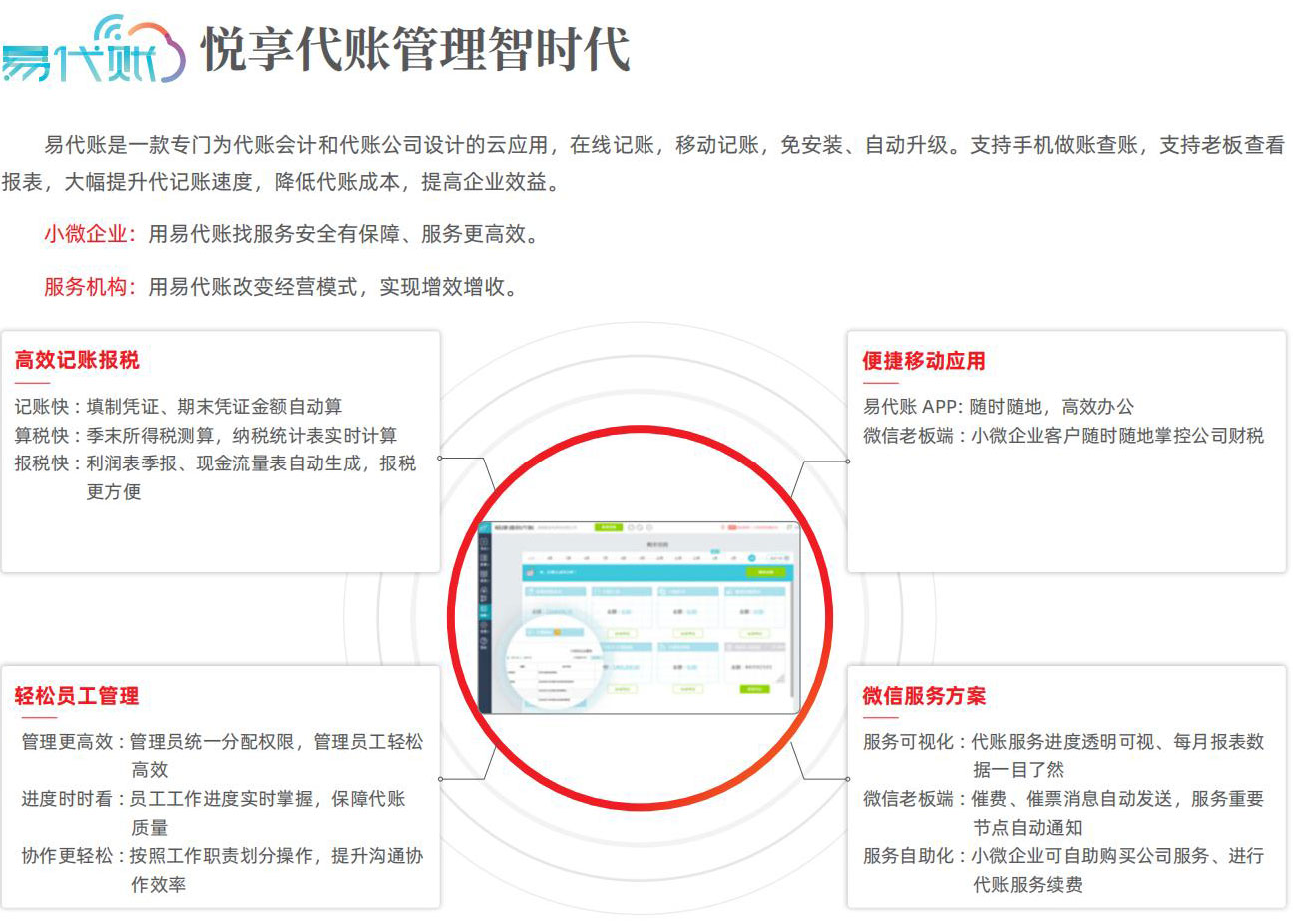This screenshot has width=1293, height=924.
Task: Click the 易代账 APP 随时随地 line
Action: 998,407
